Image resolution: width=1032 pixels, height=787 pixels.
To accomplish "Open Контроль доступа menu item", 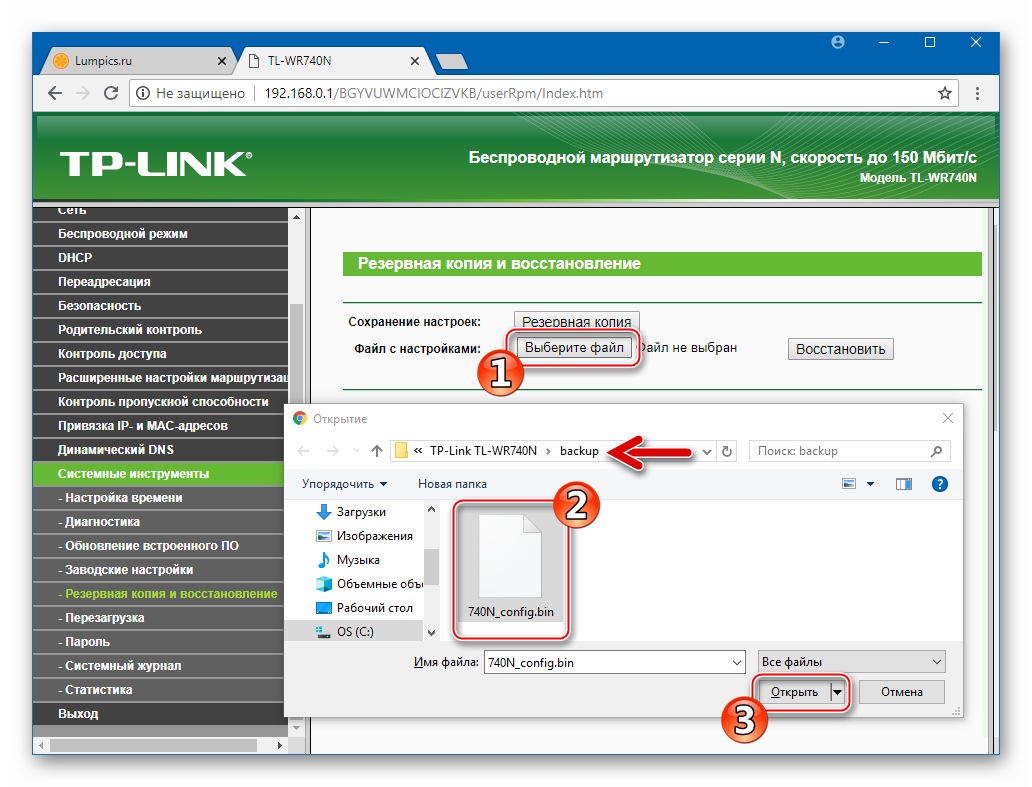I will tap(161, 354).
